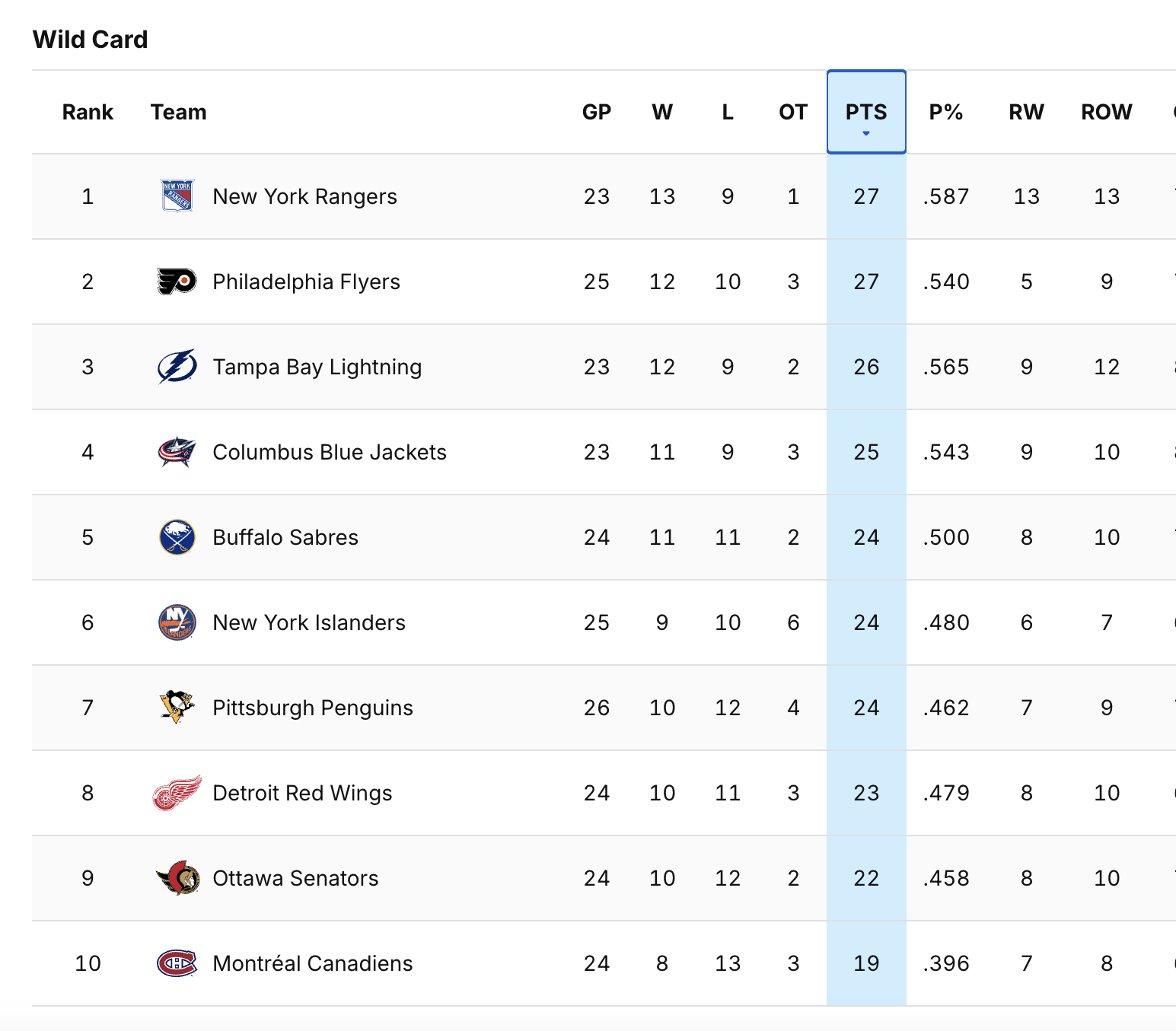Image resolution: width=1176 pixels, height=1031 pixels.
Task: Click the Tampa Bay Lightning logo
Action: coord(177,367)
